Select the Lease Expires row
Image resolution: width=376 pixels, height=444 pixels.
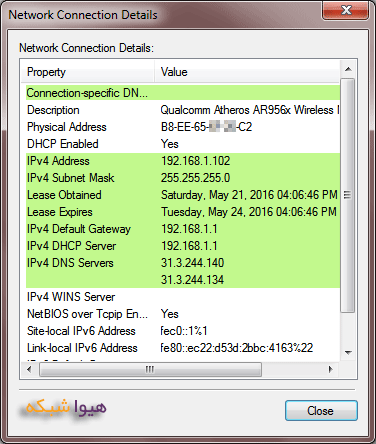(x=183, y=212)
